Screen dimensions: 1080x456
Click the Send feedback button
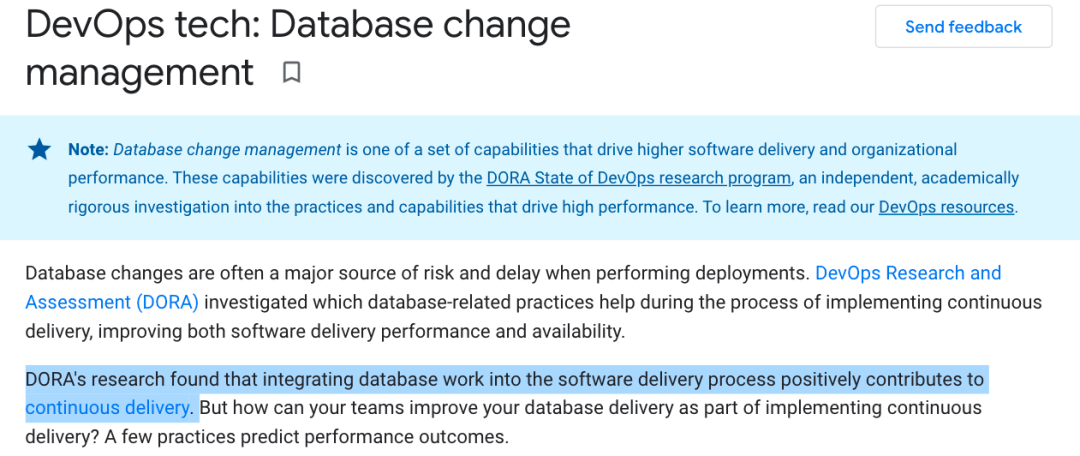tap(963, 27)
